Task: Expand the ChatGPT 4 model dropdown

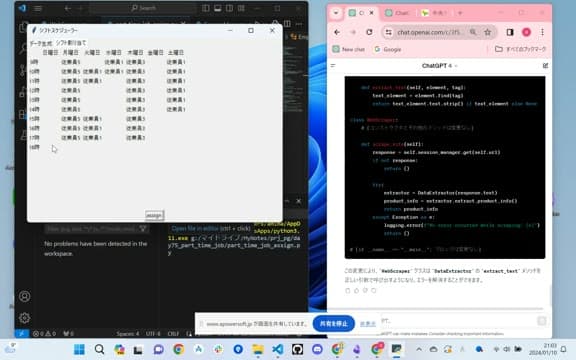Action: [439, 66]
